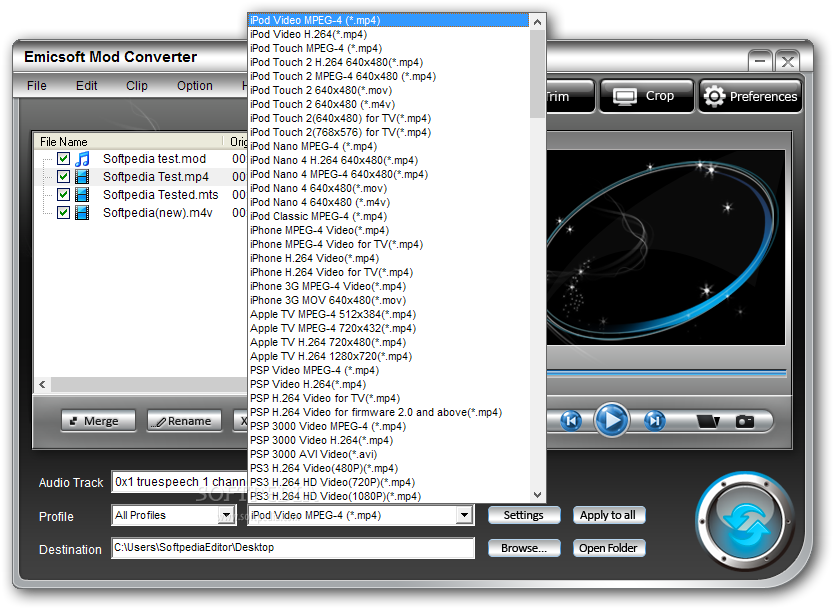Choose PSP Video MPEG-4 (*.mp4)
The height and width of the screenshot is (609, 834).
click(389, 370)
